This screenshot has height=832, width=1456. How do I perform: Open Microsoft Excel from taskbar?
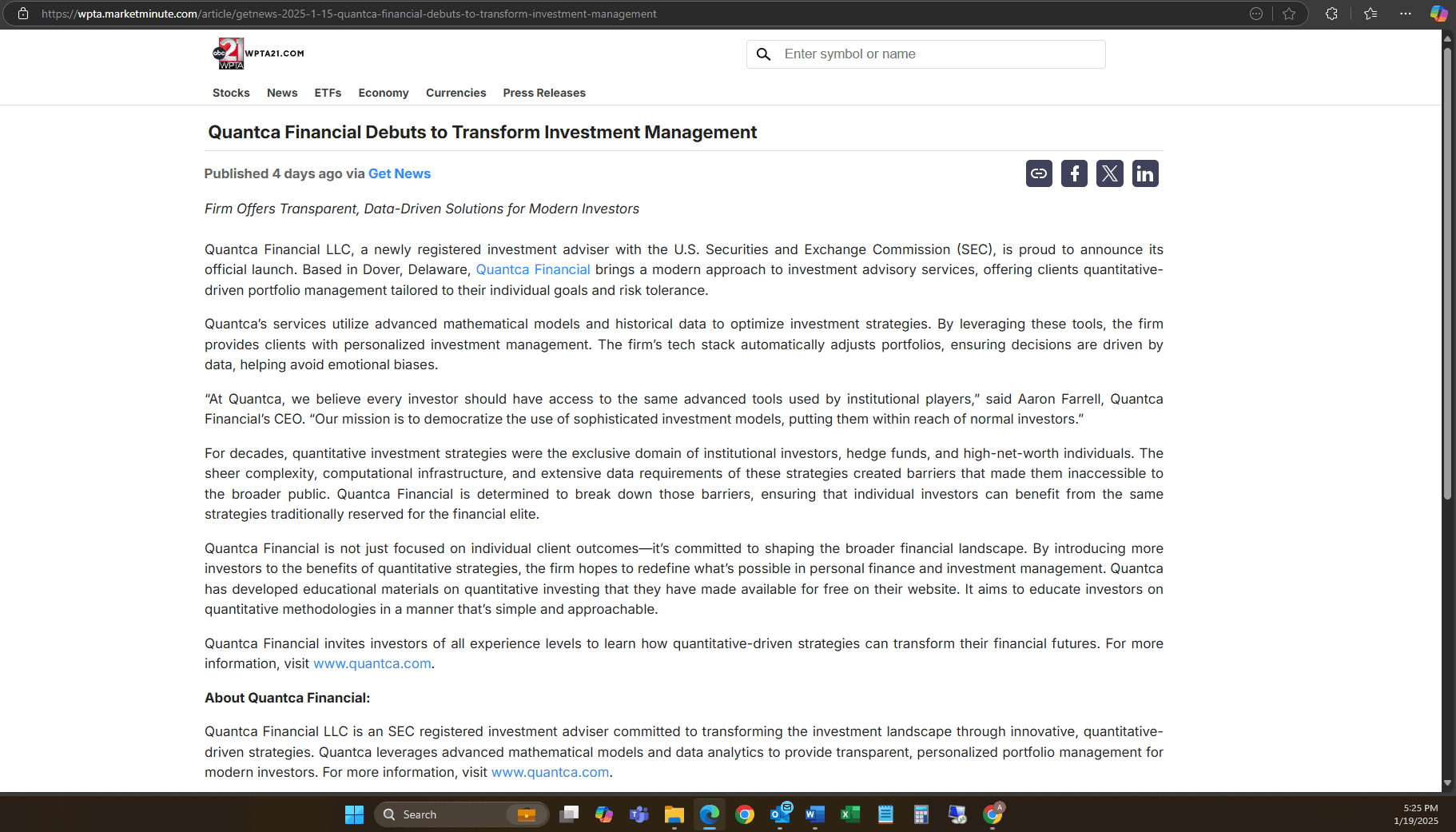point(850,814)
